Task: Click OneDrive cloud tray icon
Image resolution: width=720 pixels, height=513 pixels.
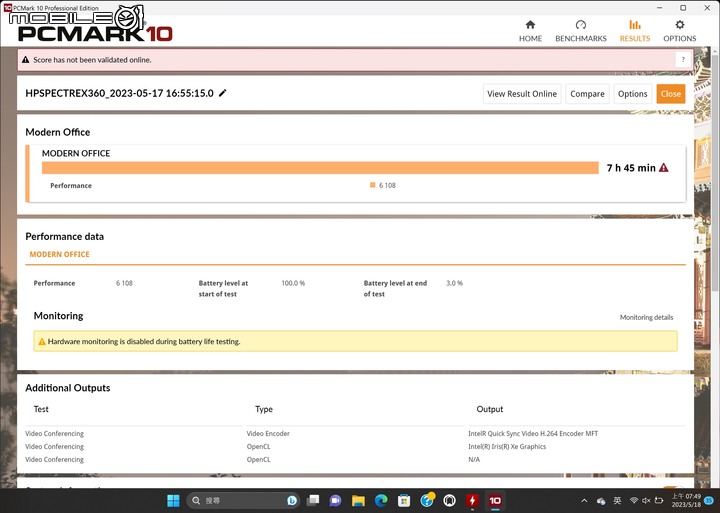Action: pyautogui.click(x=601, y=501)
